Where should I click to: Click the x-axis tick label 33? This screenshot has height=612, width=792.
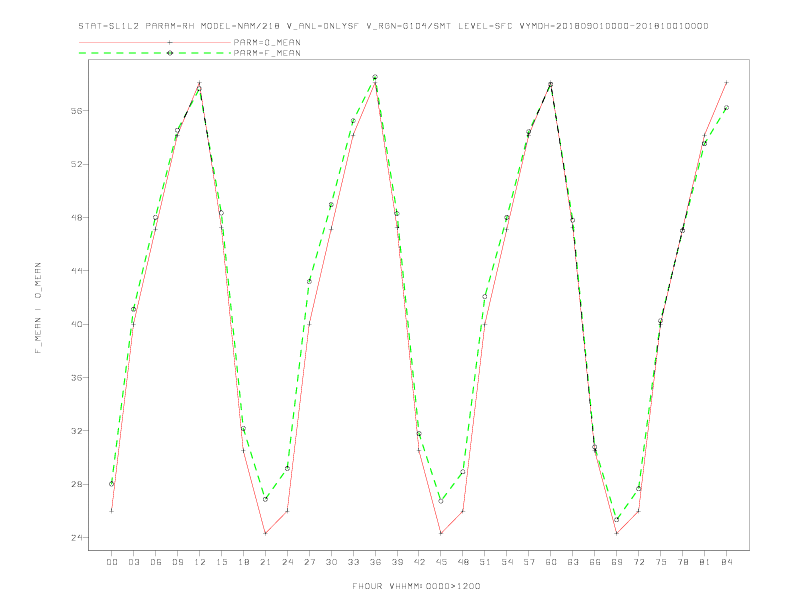353,562
